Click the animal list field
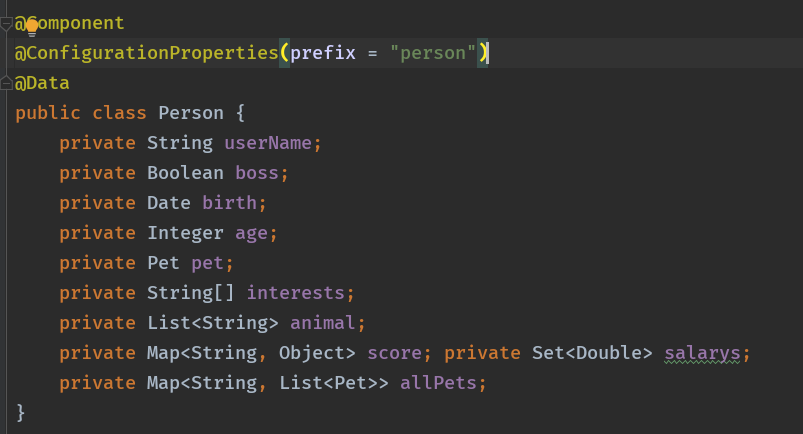Screen dimensions: 803x434 click(322, 322)
